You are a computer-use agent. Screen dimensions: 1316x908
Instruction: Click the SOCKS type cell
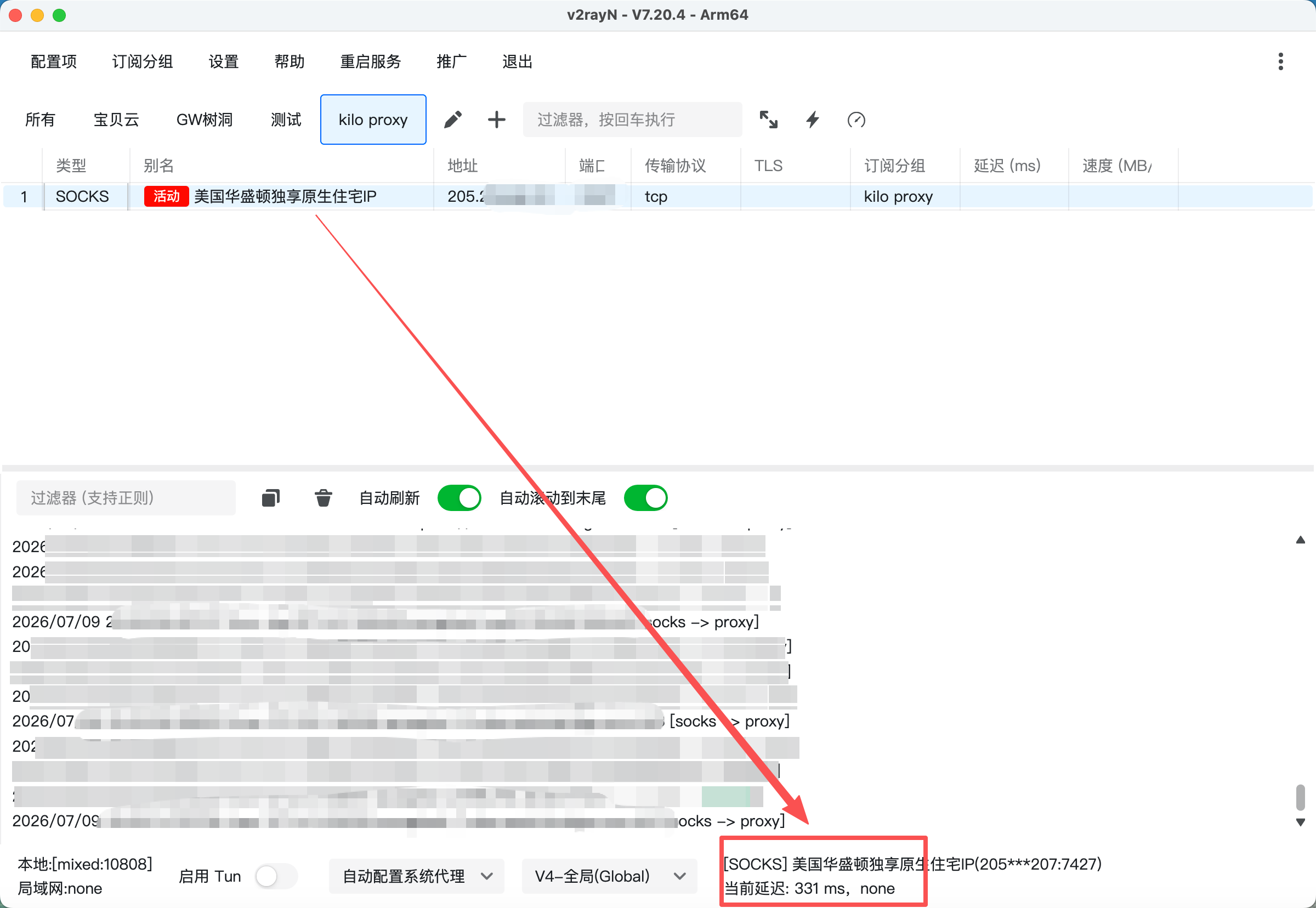(82, 196)
